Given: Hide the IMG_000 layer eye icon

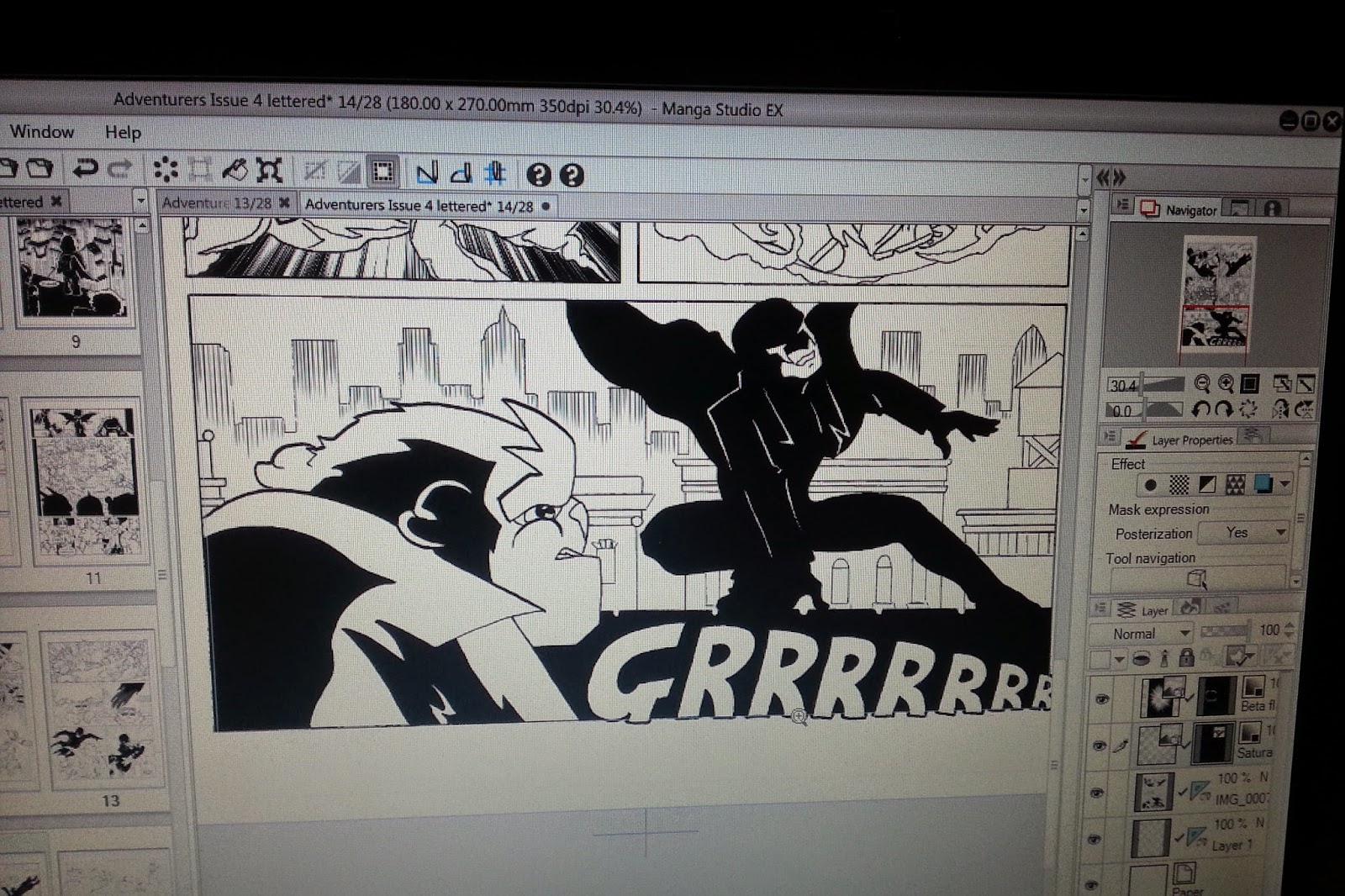Looking at the screenshot, I should tap(1096, 793).
